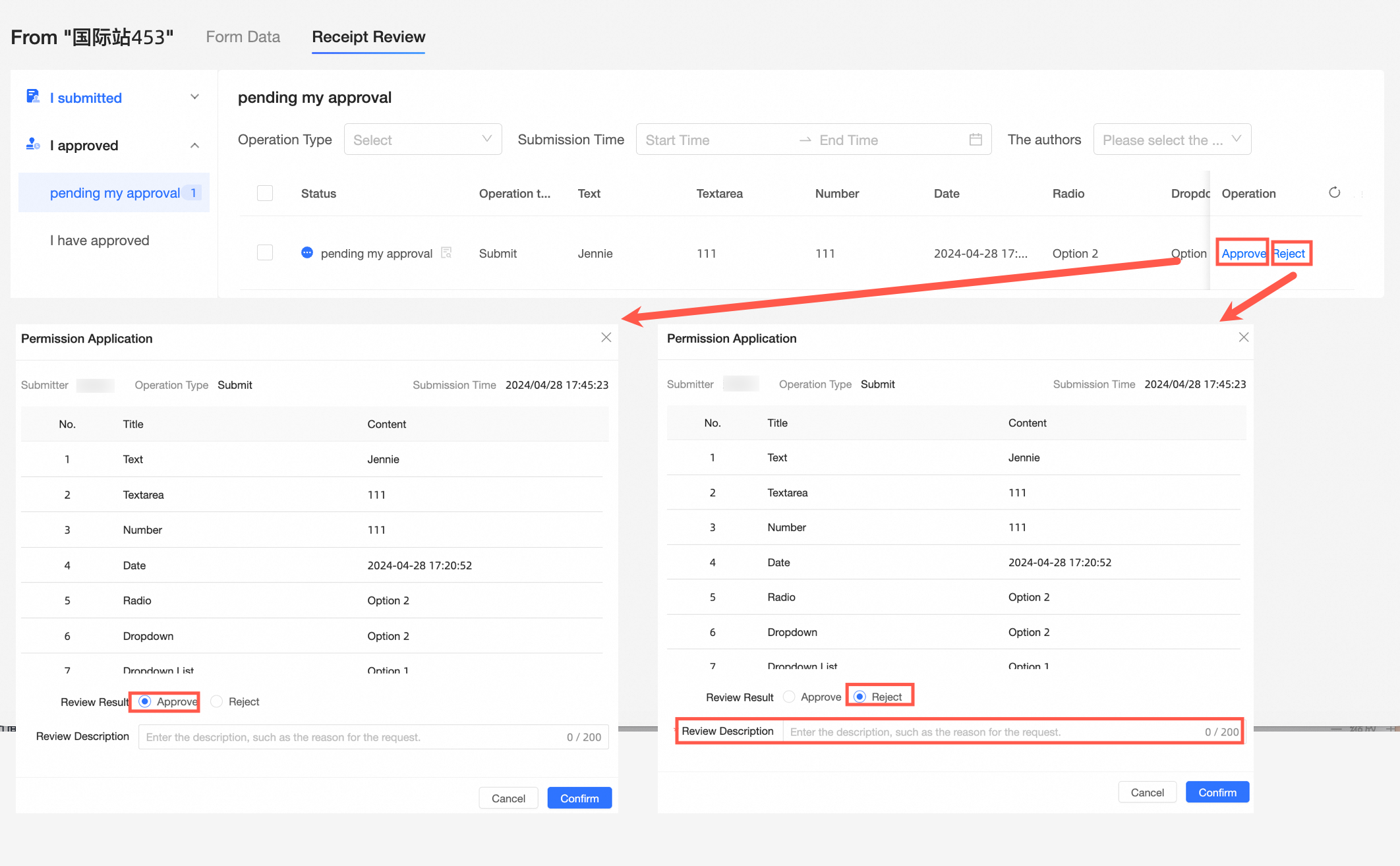
Task: Open the Operation Type dropdown
Action: click(x=423, y=139)
